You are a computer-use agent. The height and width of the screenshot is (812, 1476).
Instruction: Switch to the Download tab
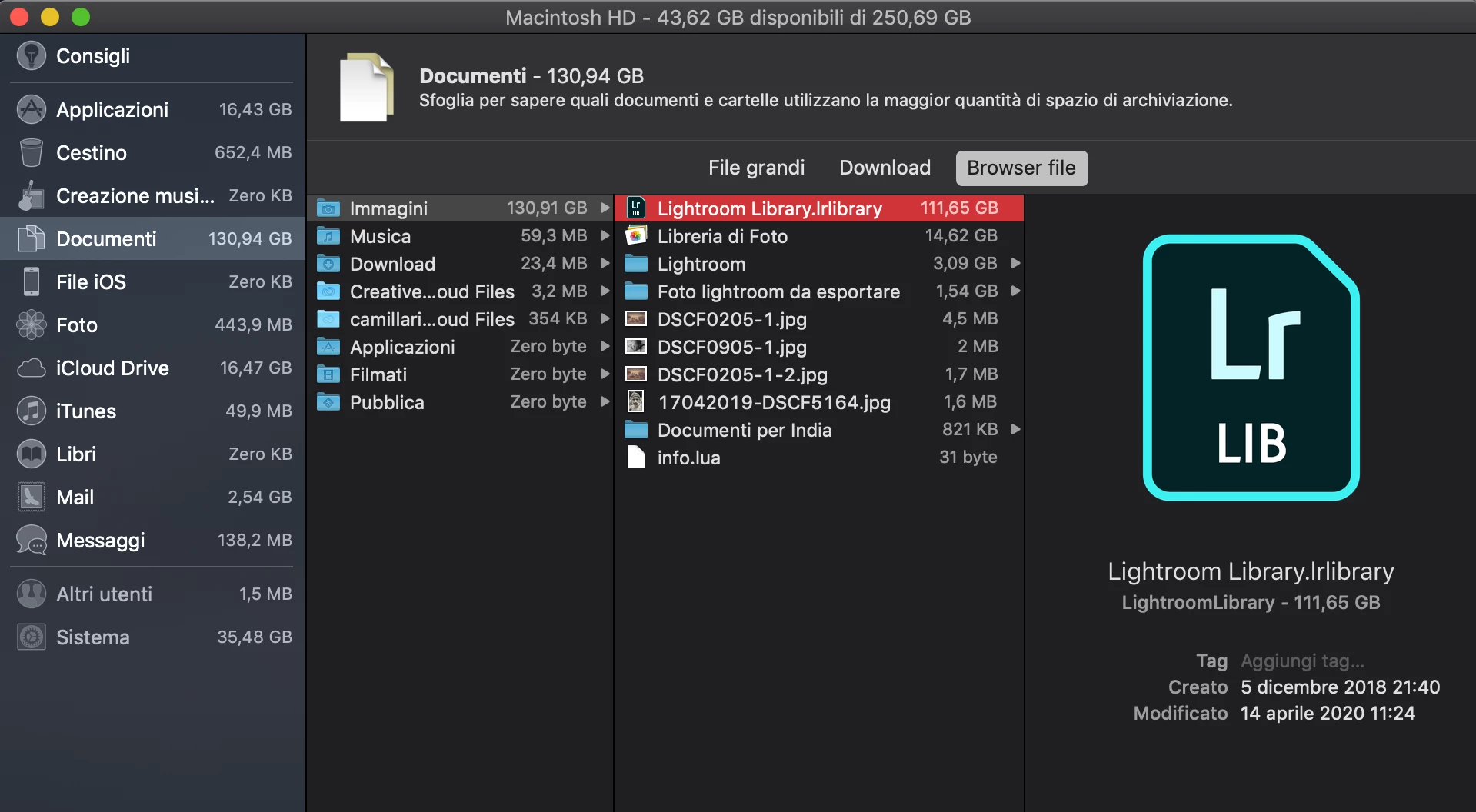(885, 168)
